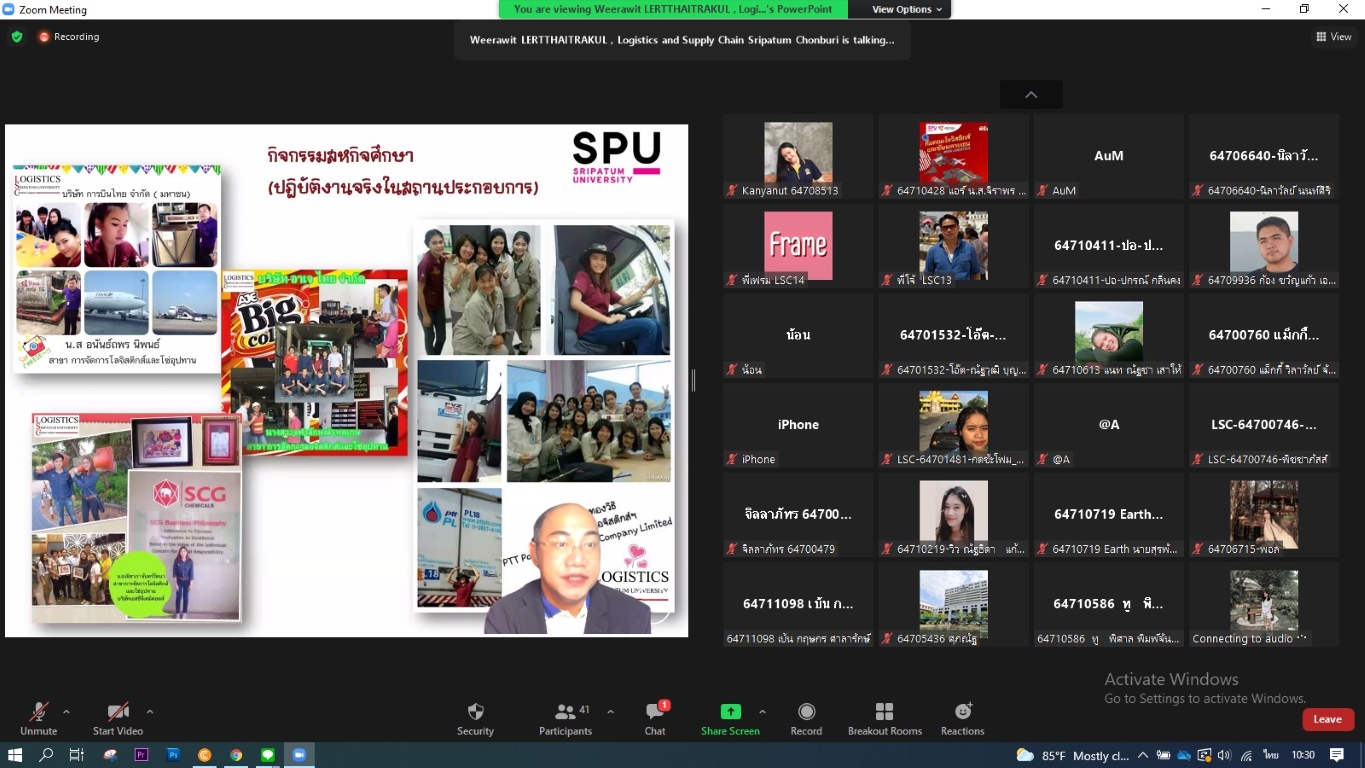The height and width of the screenshot is (768, 1365).
Task: Select the Frame participant tile
Action: tap(798, 246)
